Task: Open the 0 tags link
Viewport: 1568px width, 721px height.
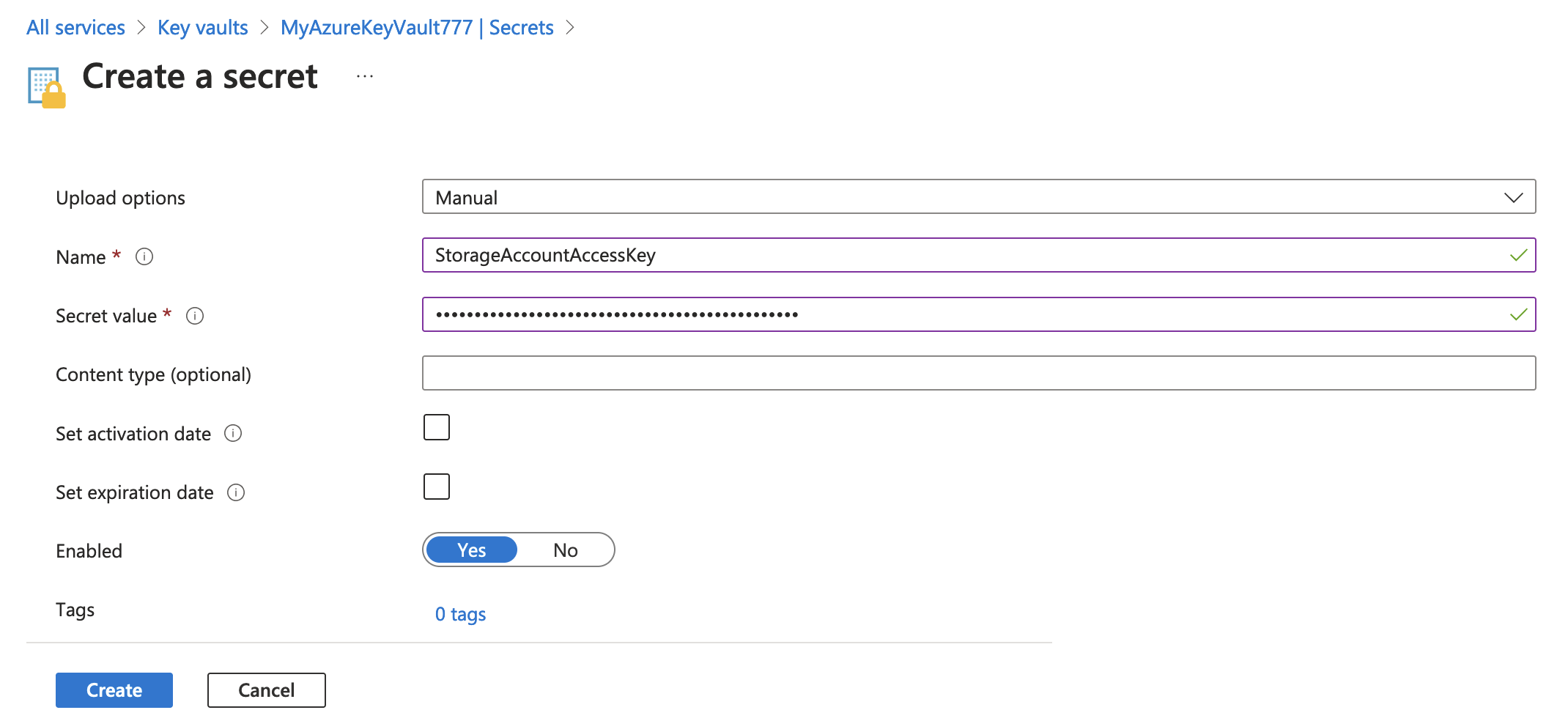Action: (x=460, y=614)
